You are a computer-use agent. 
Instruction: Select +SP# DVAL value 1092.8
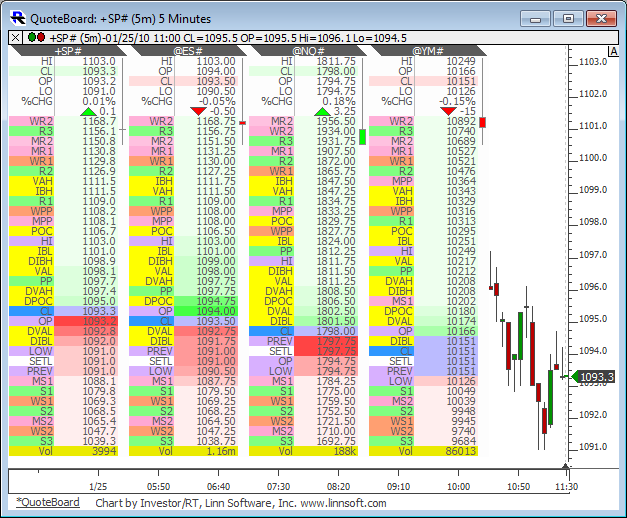click(x=86, y=331)
